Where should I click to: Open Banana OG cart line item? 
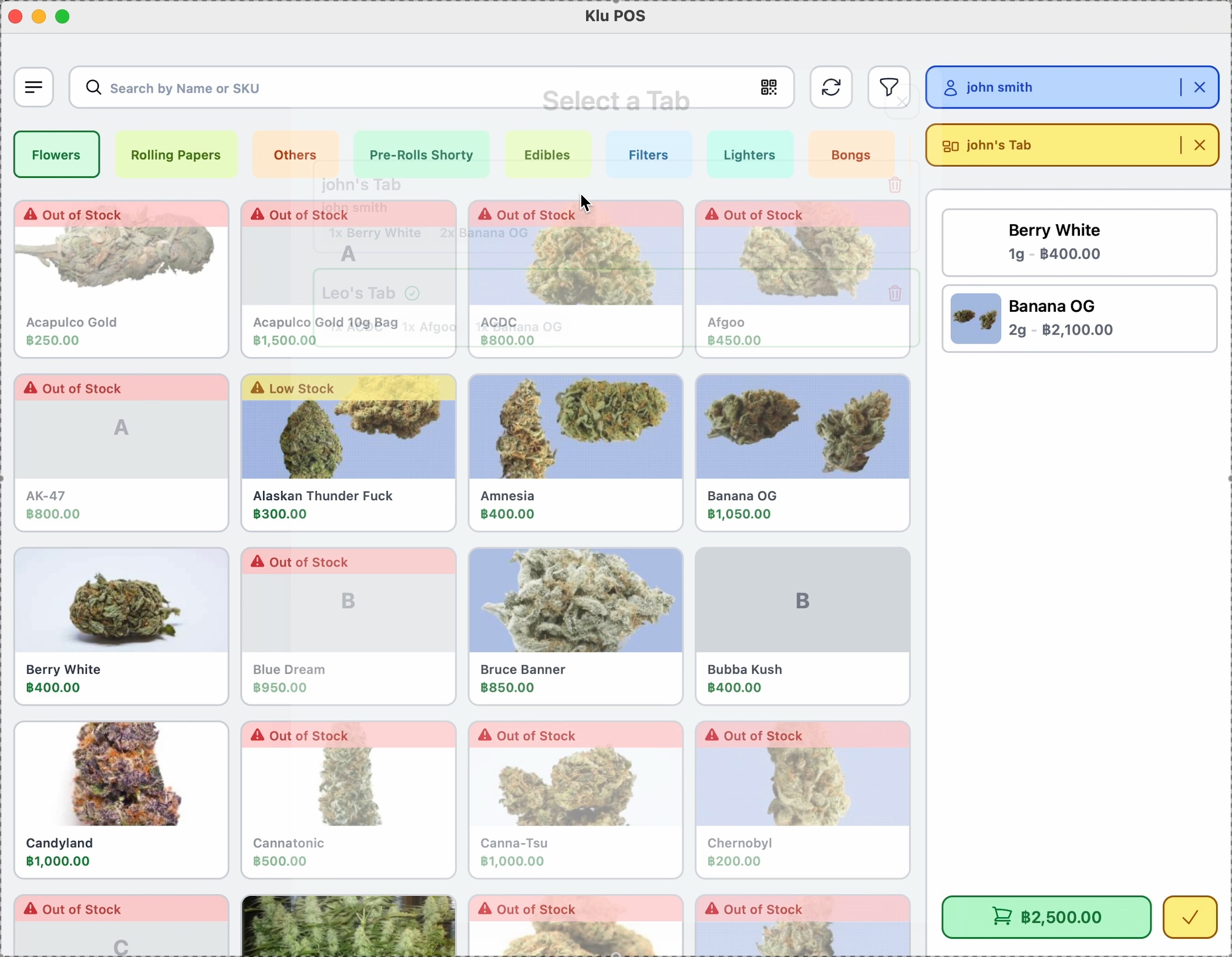pos(1079,319)
